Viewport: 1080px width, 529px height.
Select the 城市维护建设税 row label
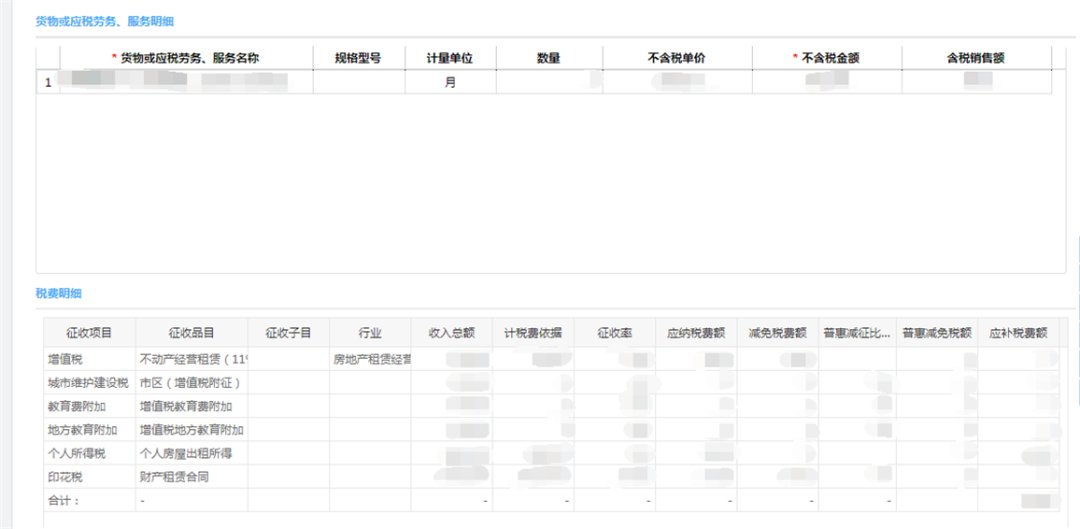tap(90, 382)
